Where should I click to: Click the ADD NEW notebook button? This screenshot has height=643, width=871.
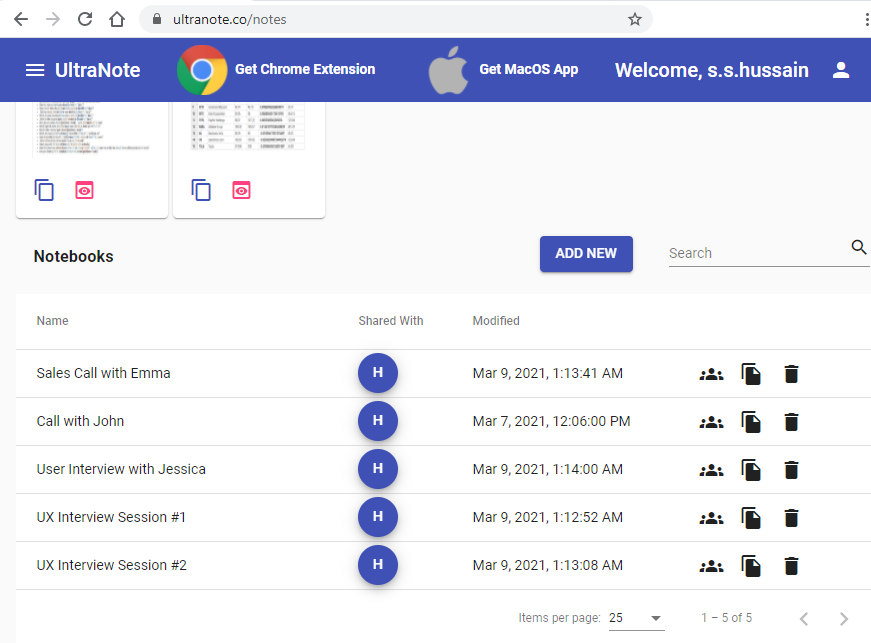[x=586, y=254]
